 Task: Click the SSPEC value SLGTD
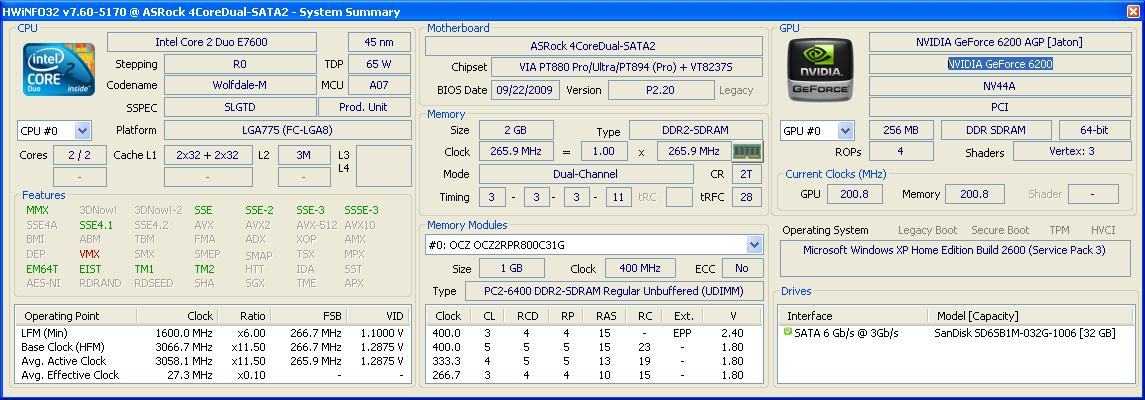click(240, 107)
